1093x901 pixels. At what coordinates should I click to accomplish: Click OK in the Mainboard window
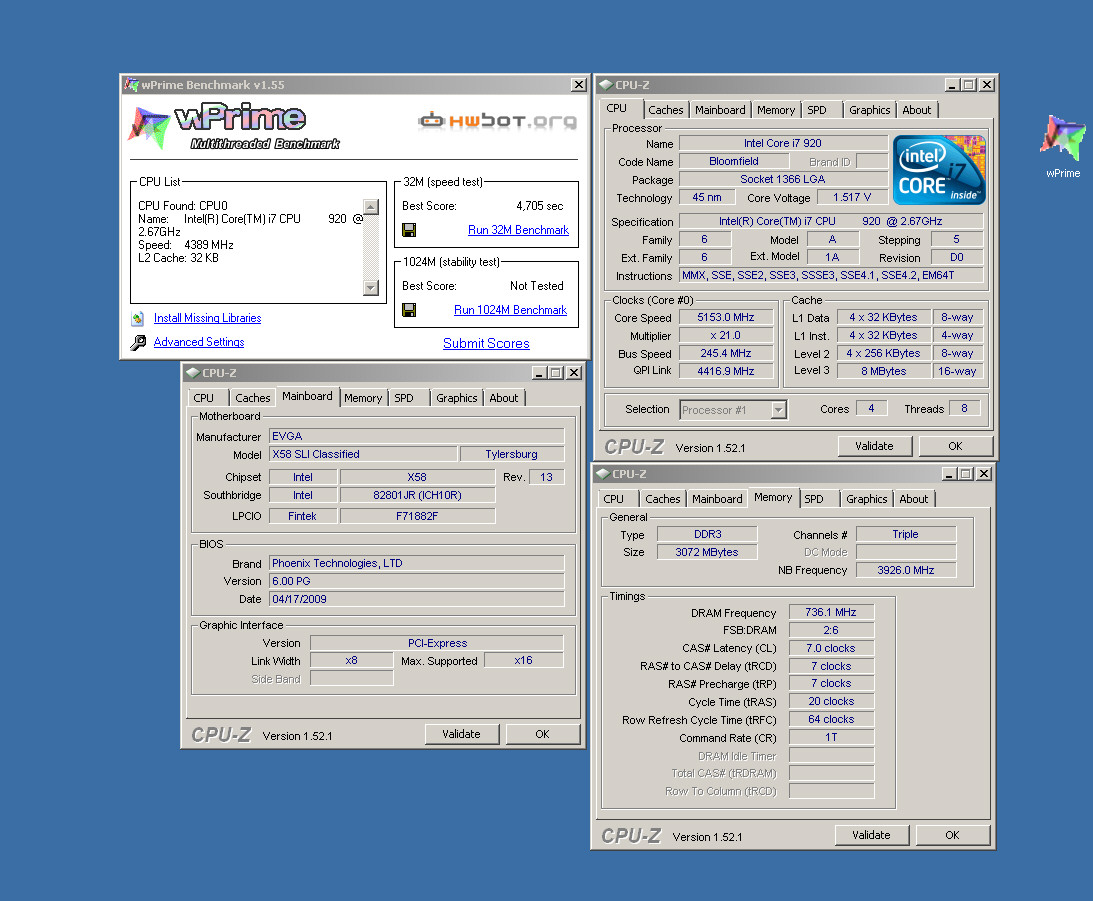542,734
